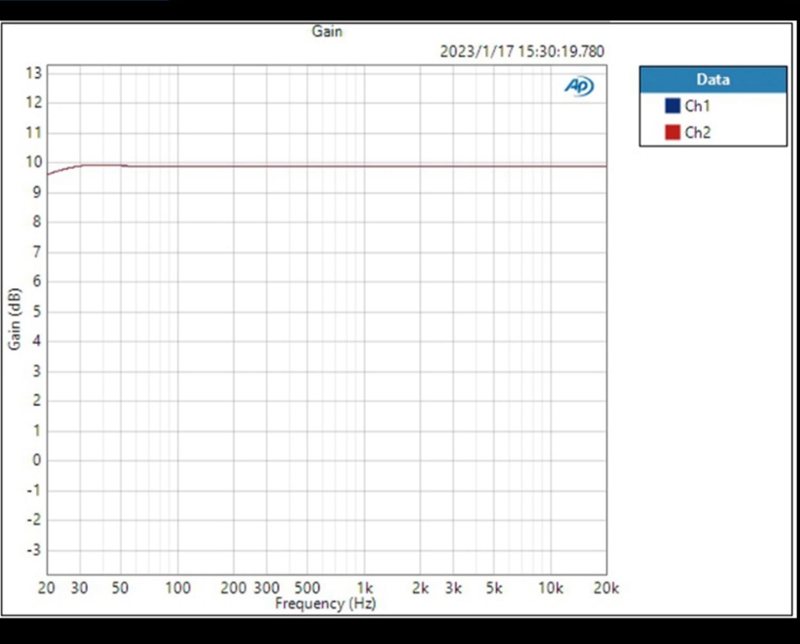
Task: Click the 20k tick on frequency axis
Action: (x=606, y=589)
